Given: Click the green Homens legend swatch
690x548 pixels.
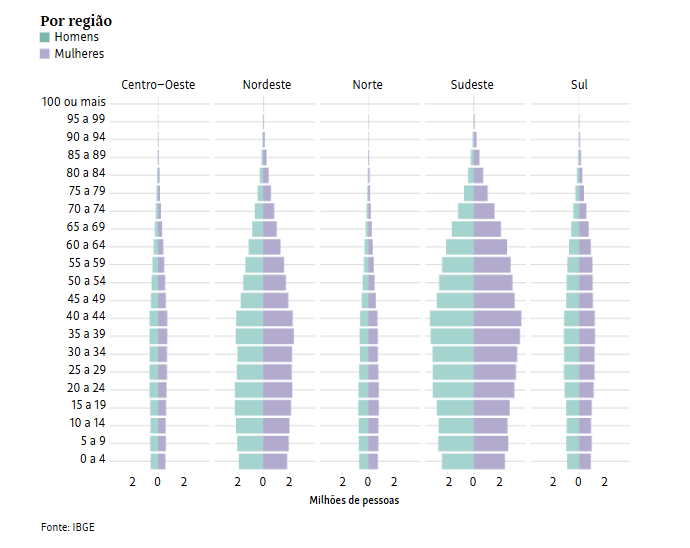Looking at the screenshot, I should tap(45, 38).
